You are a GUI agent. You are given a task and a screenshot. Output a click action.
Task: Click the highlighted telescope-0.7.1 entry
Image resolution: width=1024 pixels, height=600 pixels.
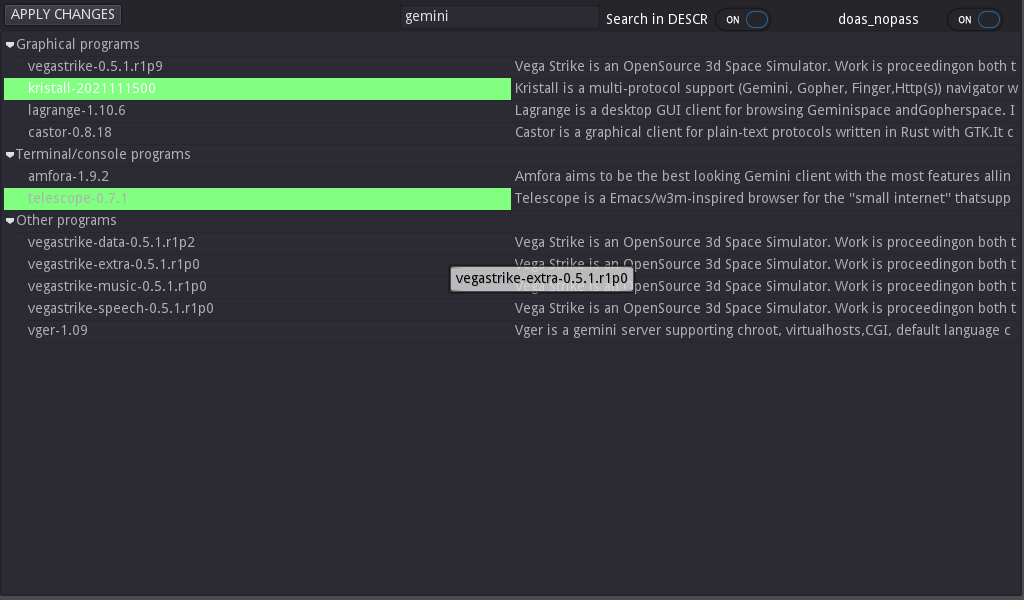pyautogui.click(x=78, y=199)
